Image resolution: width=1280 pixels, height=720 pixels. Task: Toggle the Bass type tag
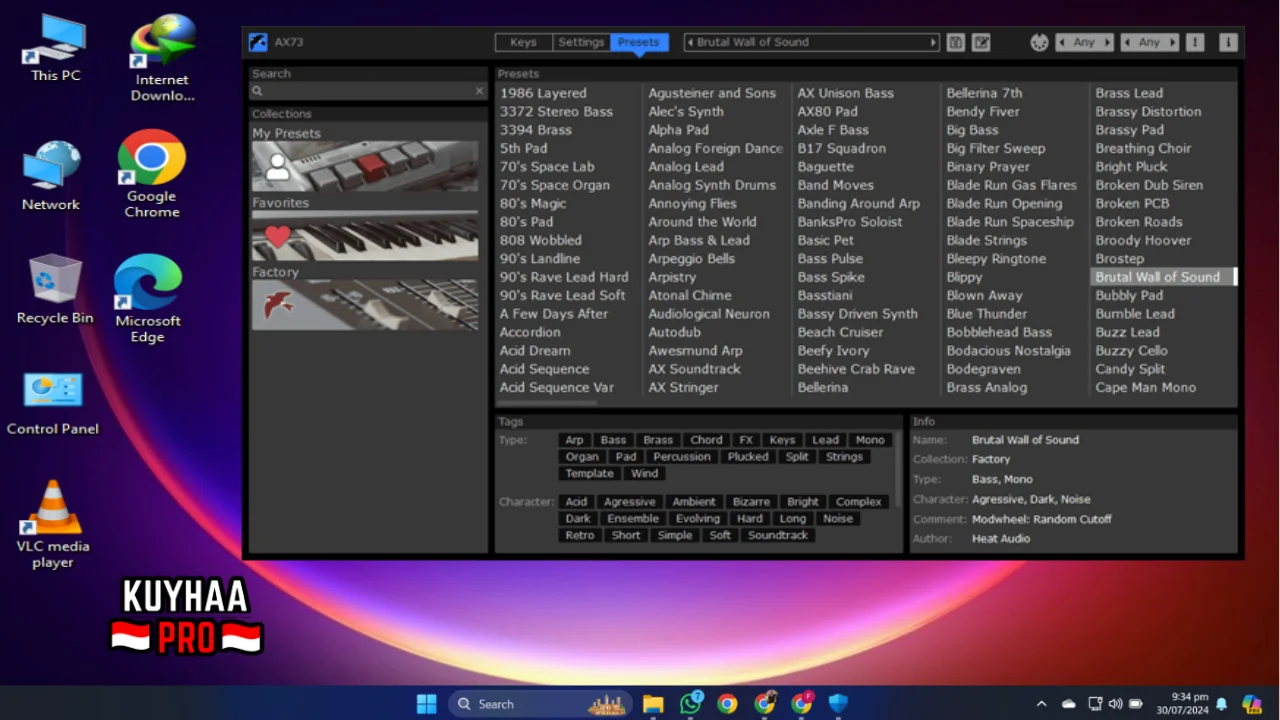[613, 440]
